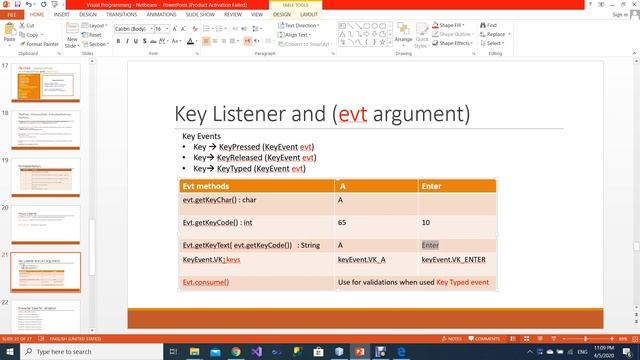This screenshot has height=360, width=640.
Task: Activate Format Painter
Action: [x=39, y=44]
